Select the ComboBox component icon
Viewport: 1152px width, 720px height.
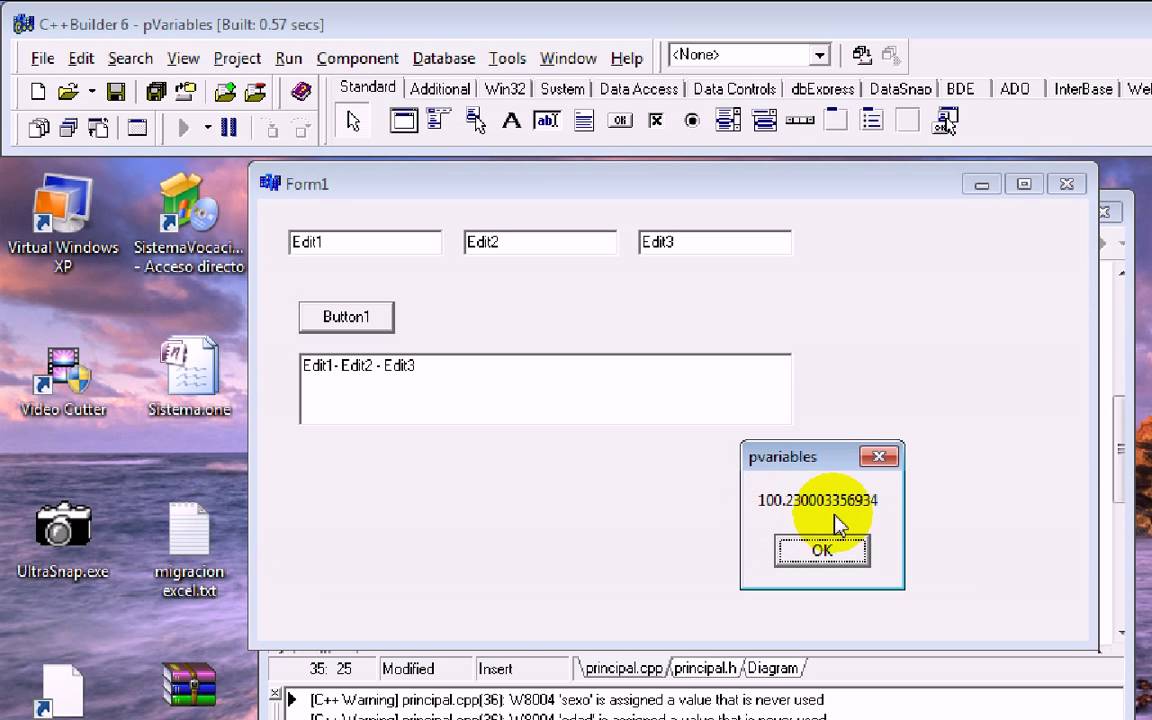click(764, 120)
